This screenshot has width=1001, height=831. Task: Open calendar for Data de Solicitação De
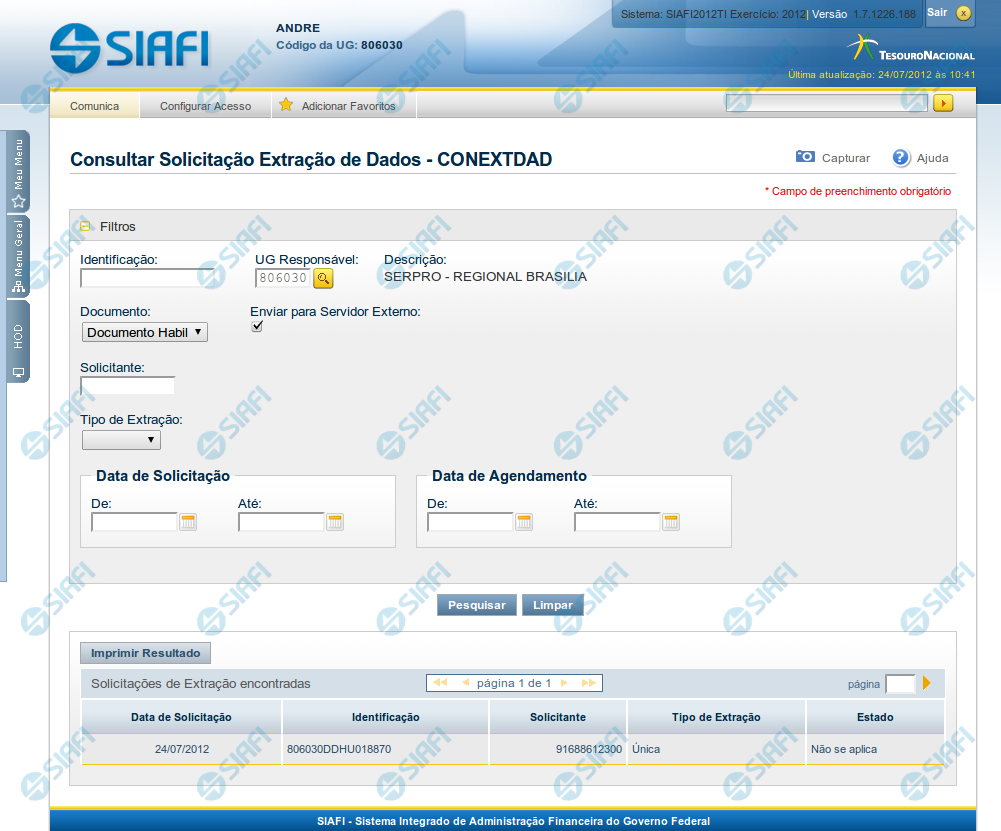click(x=188, y=522)
